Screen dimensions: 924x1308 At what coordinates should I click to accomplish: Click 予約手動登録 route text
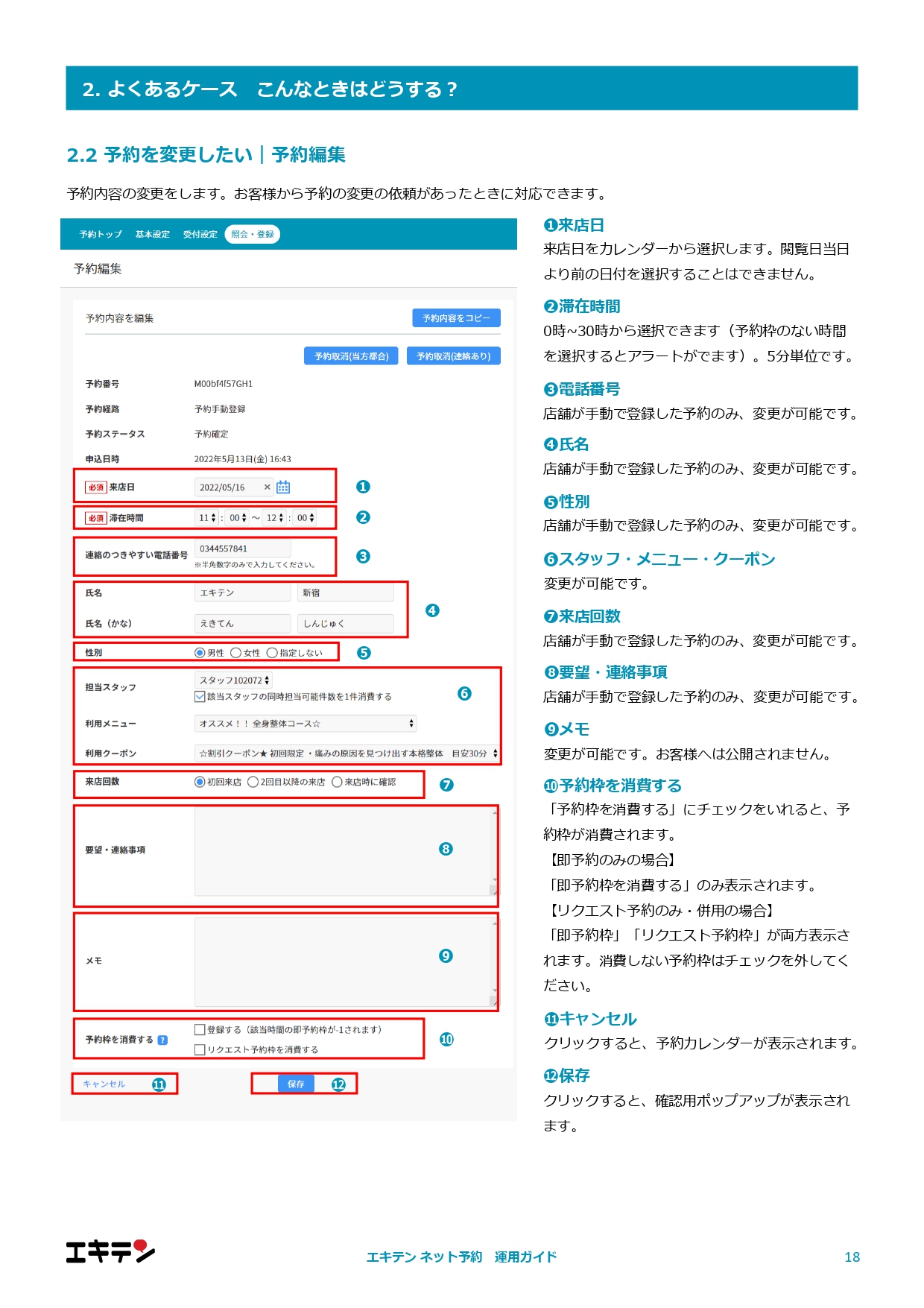[x=220, y=409]
